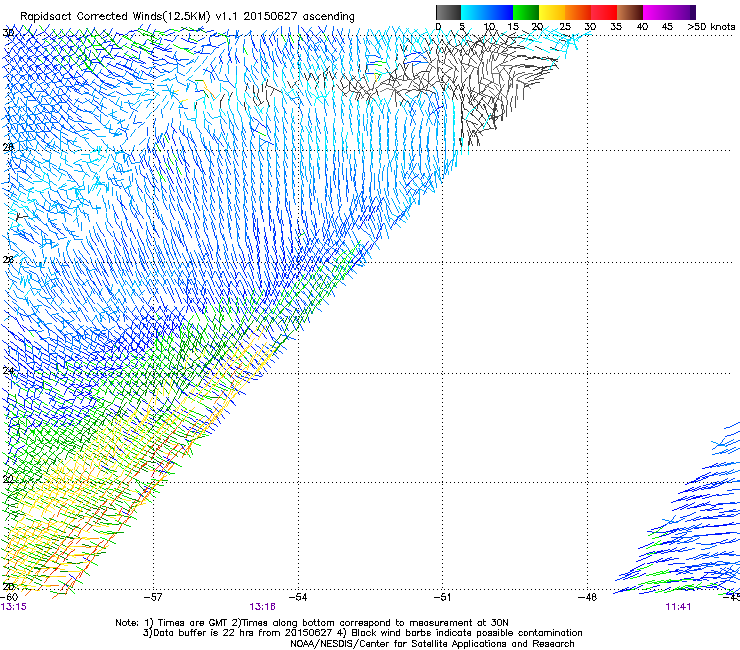Viewport: 740px width, 650px height.
Task: Click the longitude label '-48' on the bottom axis
Action: pos(588,597)
